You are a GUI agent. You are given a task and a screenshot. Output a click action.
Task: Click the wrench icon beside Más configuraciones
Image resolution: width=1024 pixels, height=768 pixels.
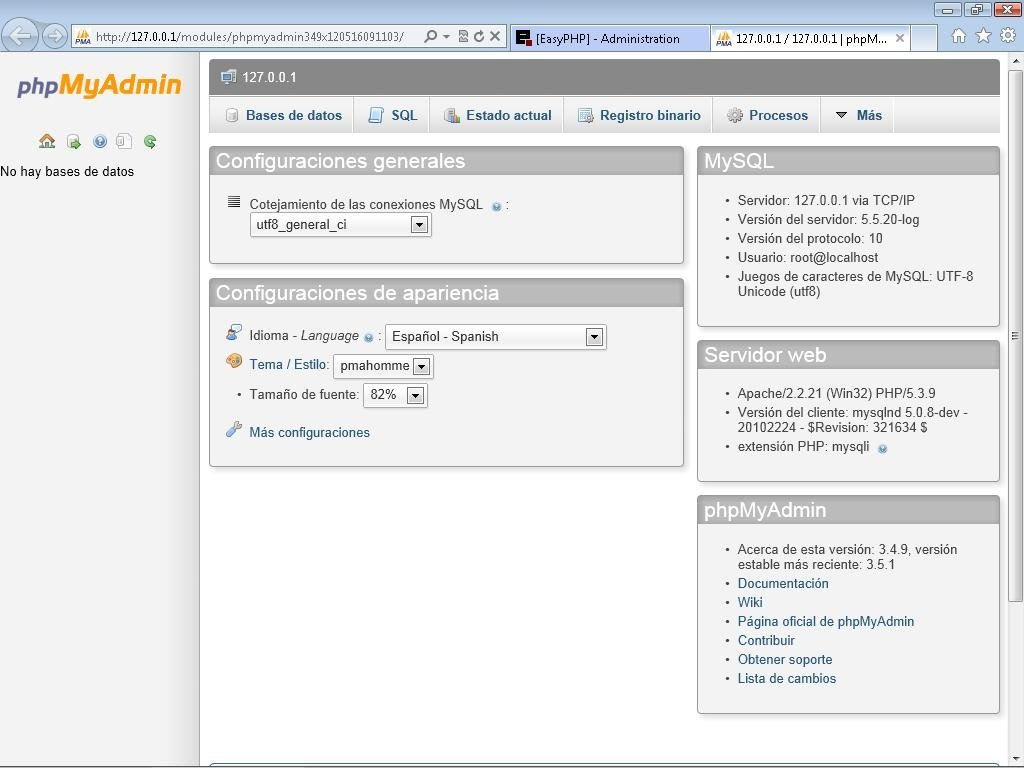pos(233,430)
